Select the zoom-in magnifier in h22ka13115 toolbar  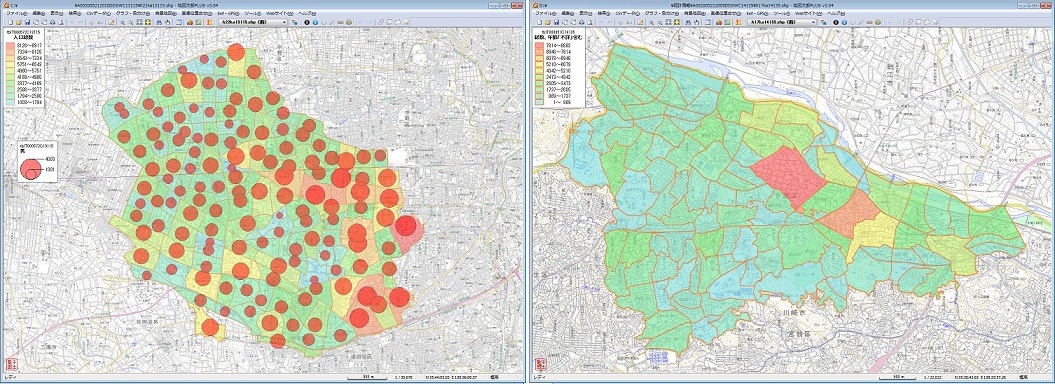coord(122,22)
